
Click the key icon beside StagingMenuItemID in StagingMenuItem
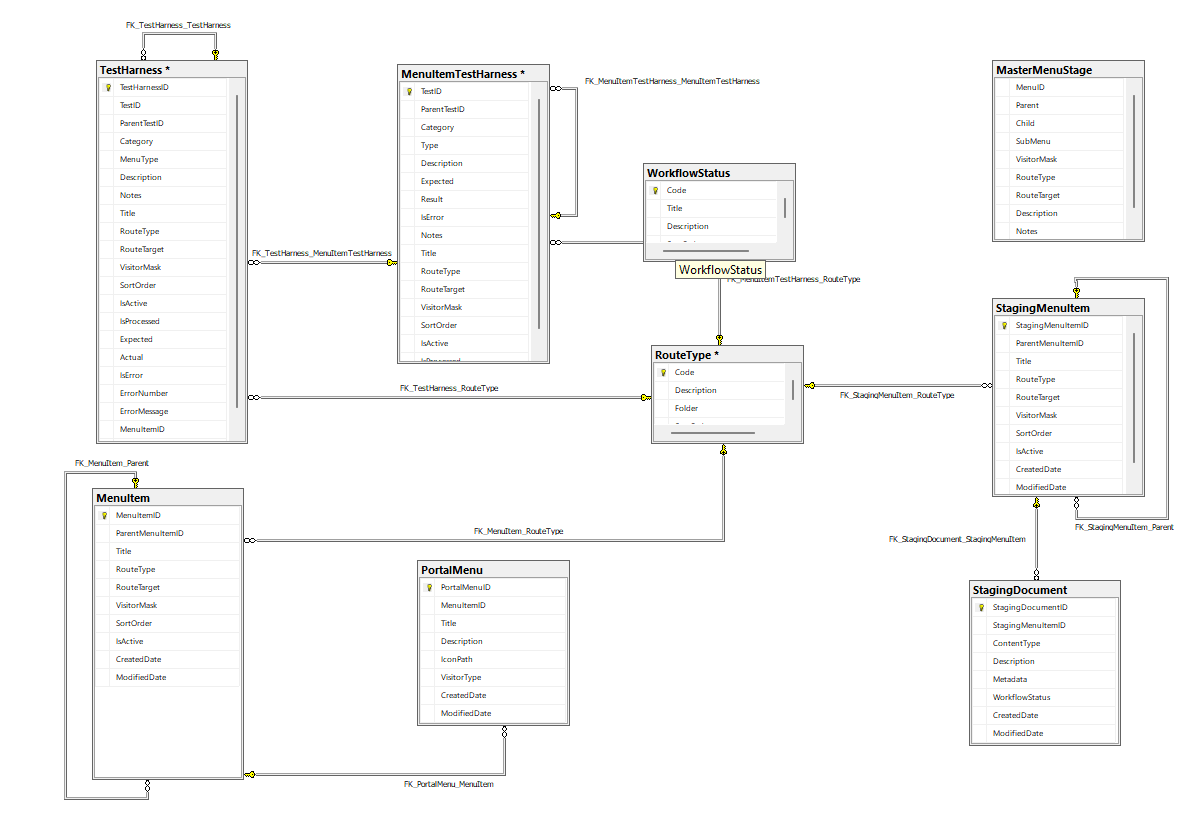1004,326
